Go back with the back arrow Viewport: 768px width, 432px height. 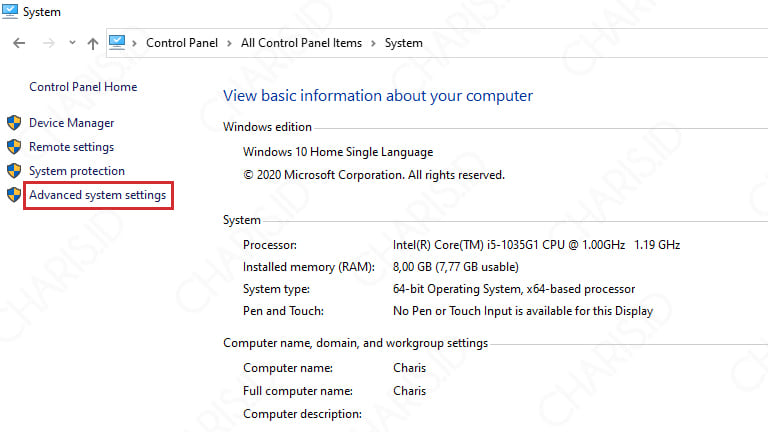coord(19,43)
